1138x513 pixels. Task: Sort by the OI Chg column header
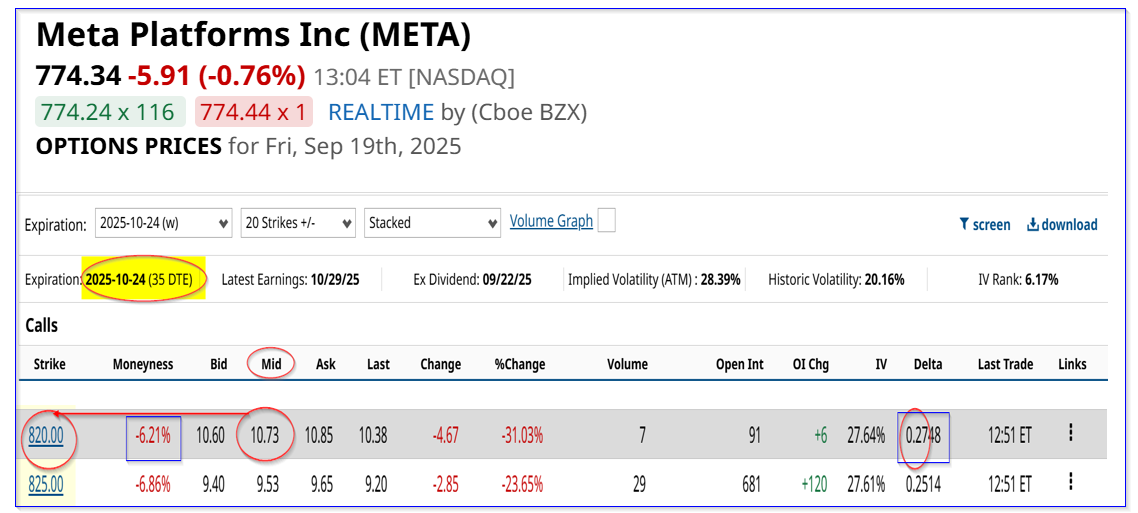tap(810, 364)
